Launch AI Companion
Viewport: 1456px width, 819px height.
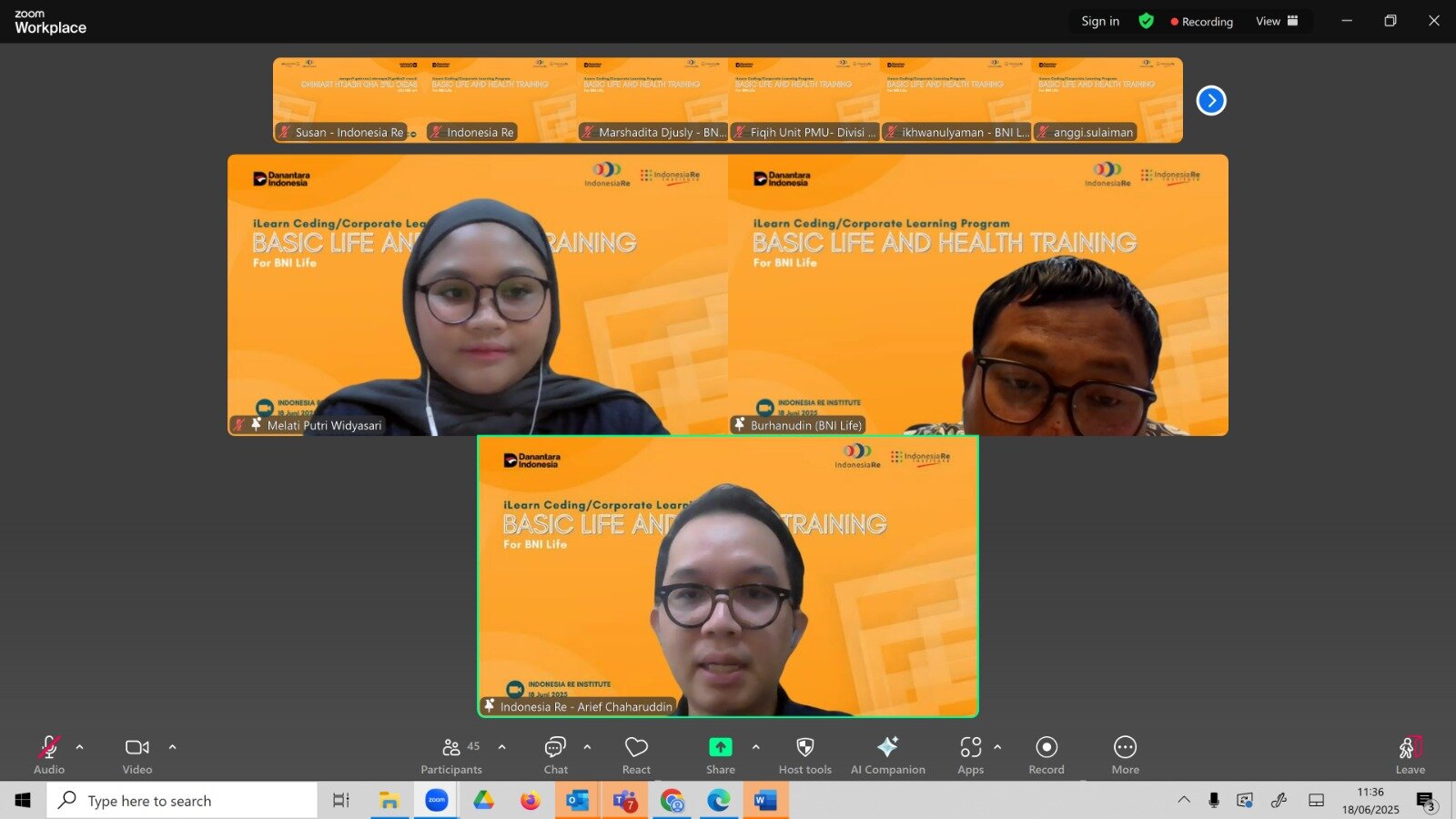pos(888,755)
